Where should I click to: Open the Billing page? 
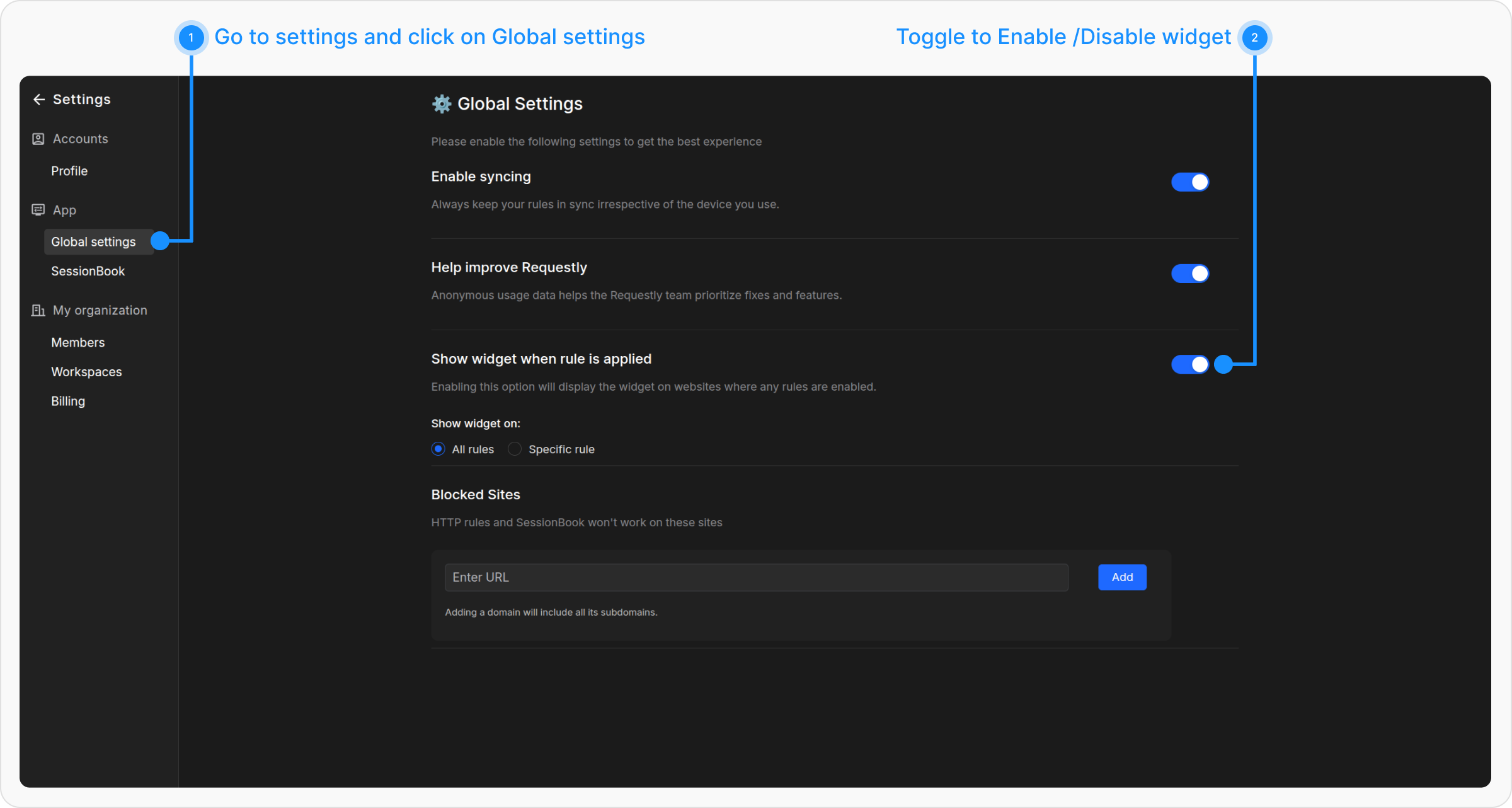pos(68,401)
